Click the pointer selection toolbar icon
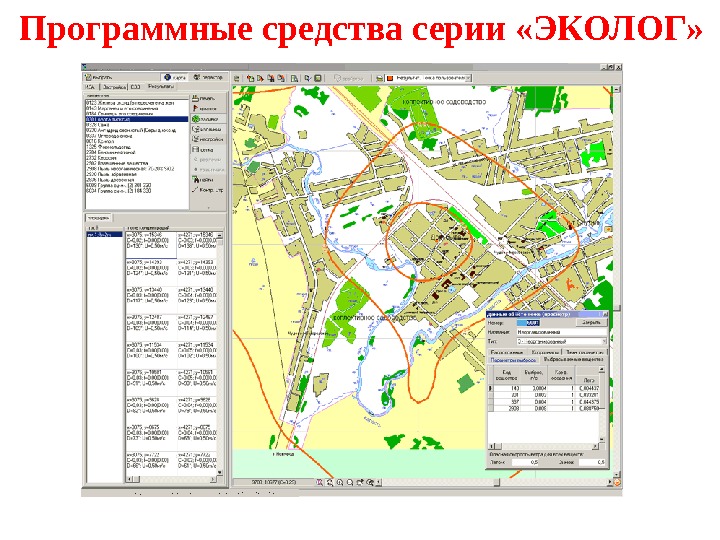720x540 pixels. point(307,79)
